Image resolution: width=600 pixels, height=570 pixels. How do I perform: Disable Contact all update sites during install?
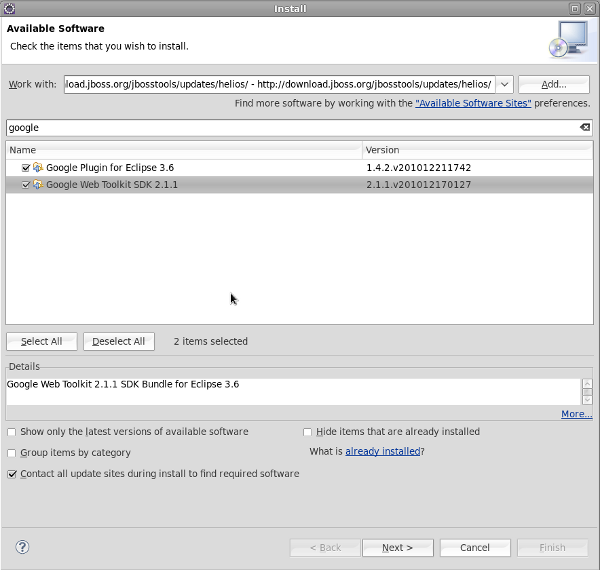click(x=12, y=474)
